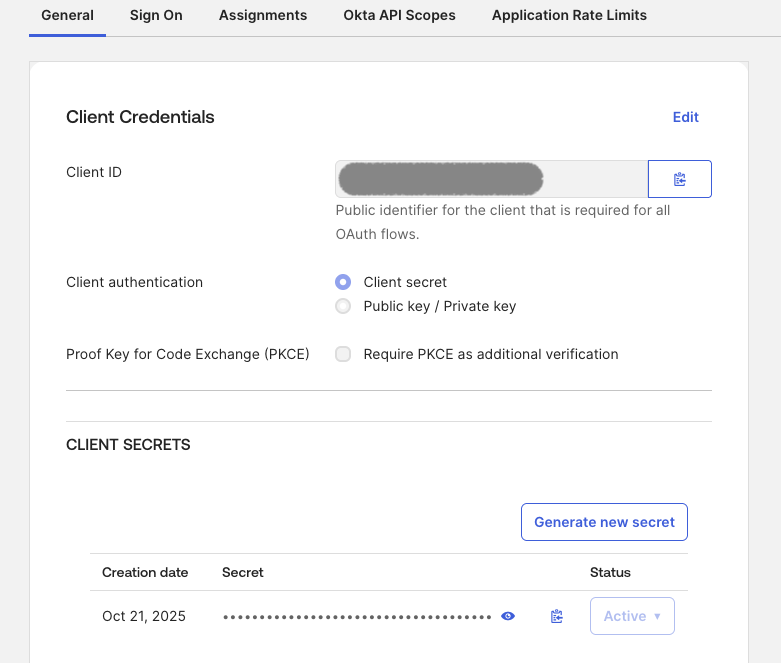Open the Active status dropdown
This screenshot has height=663, width=781.
tap(632, 616)
